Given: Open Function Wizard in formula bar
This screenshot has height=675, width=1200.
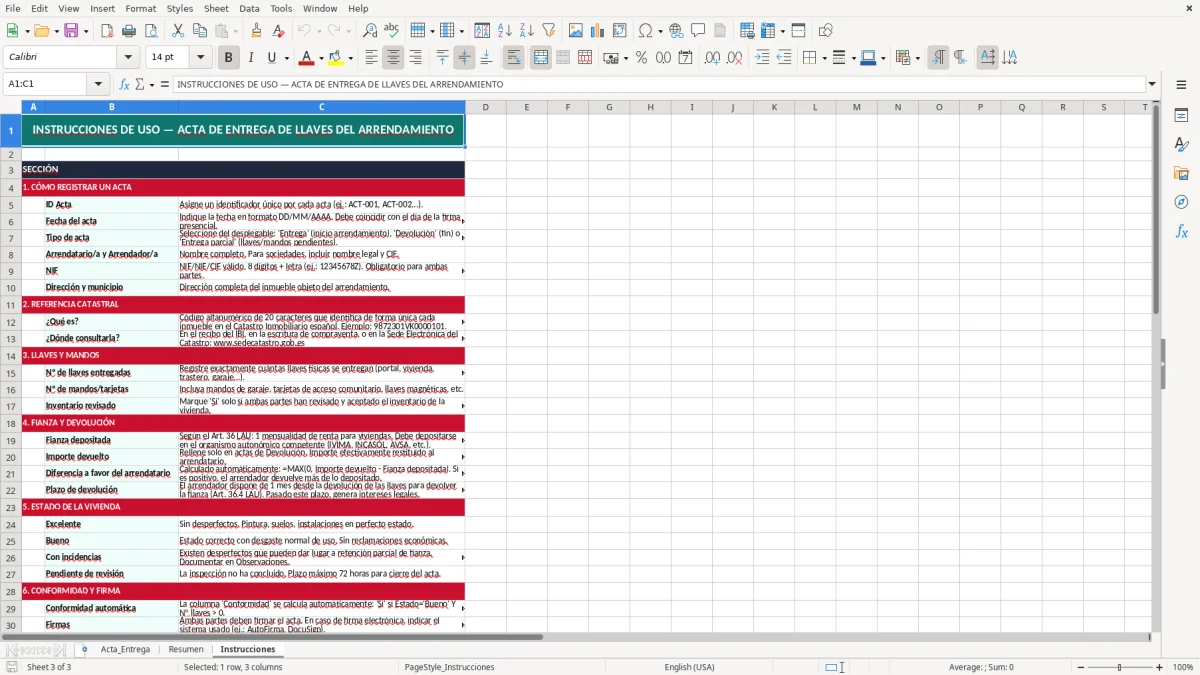Looking at the screenshot, I should (x=125, y=84).
